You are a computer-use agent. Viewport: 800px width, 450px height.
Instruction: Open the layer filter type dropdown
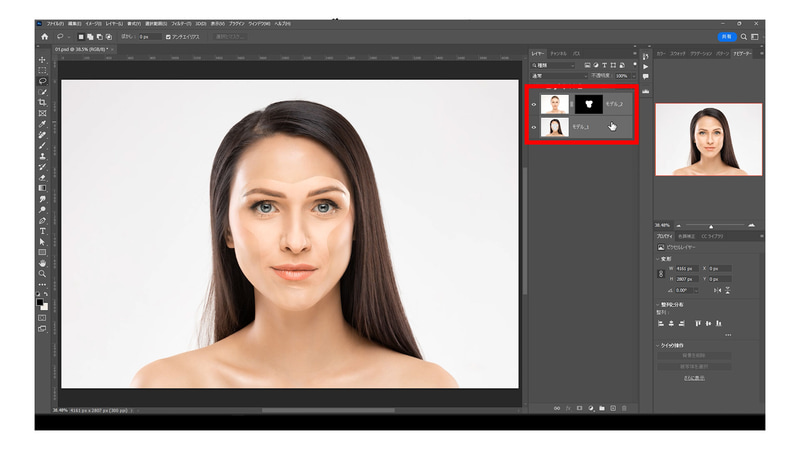[x=553, y=65]
